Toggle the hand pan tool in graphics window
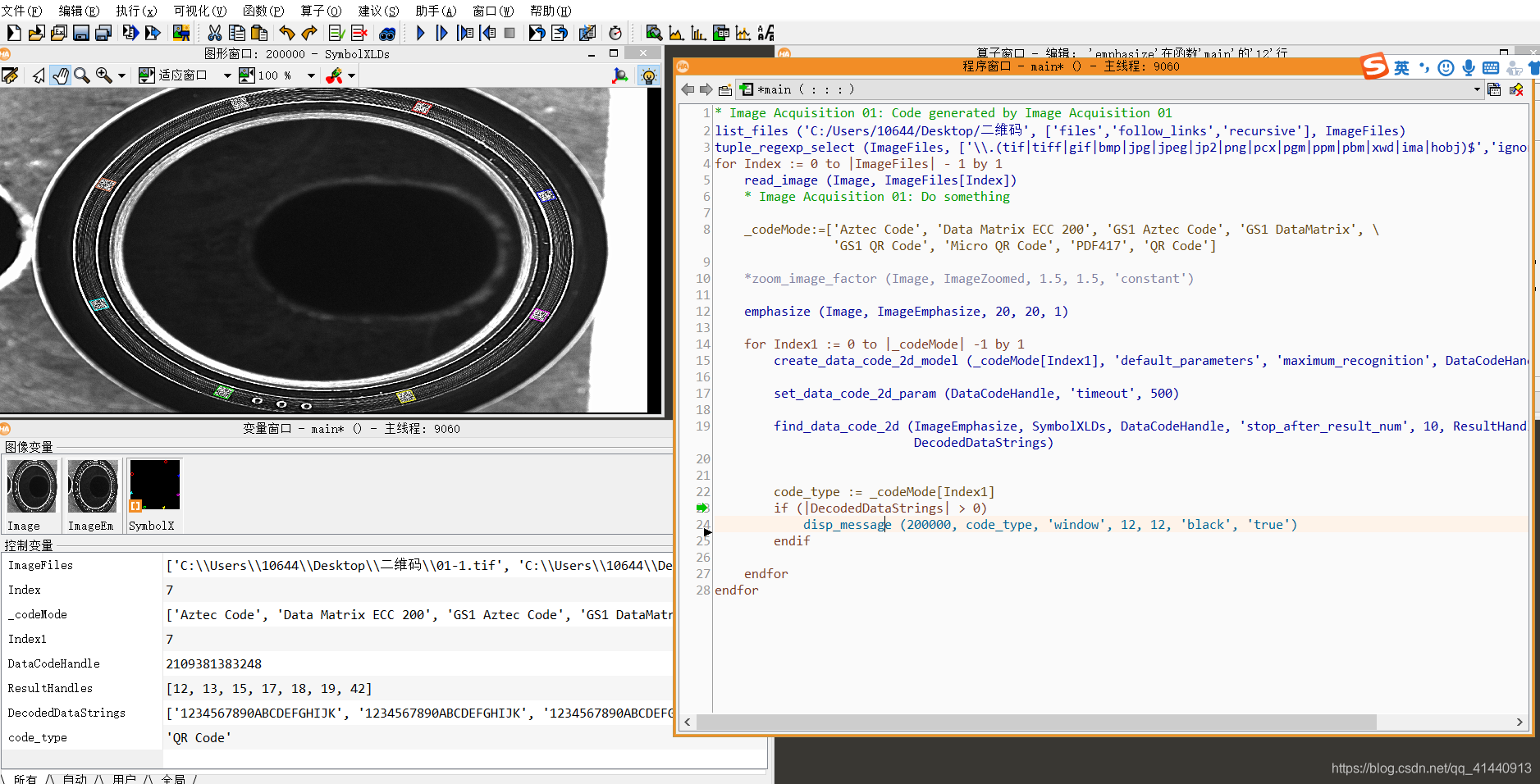1540x784 pixels. point(61,75)
